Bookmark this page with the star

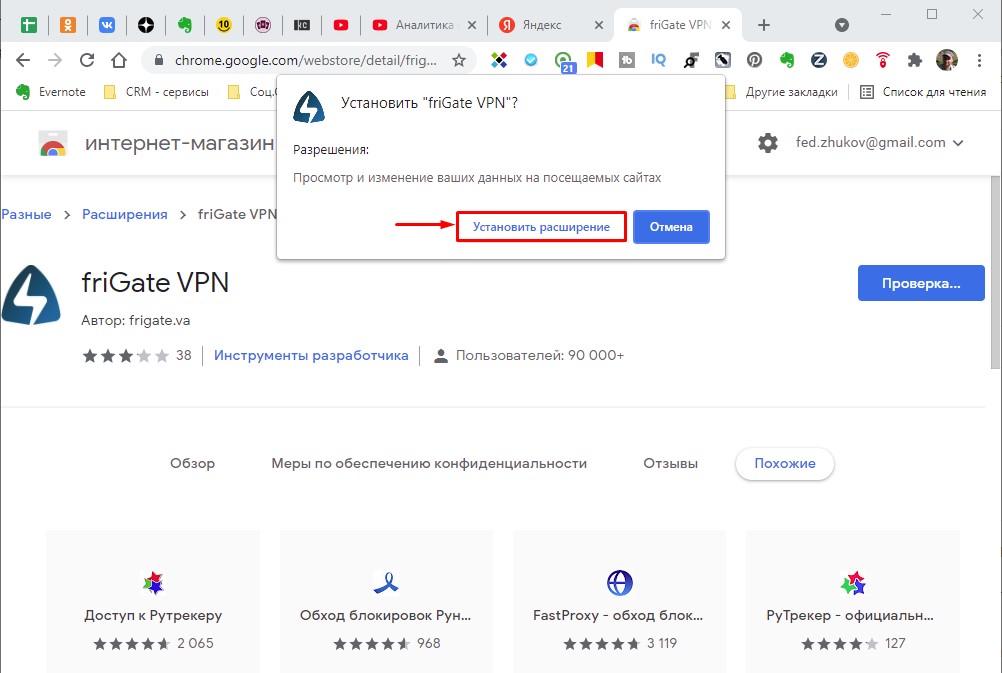point(459,60)
